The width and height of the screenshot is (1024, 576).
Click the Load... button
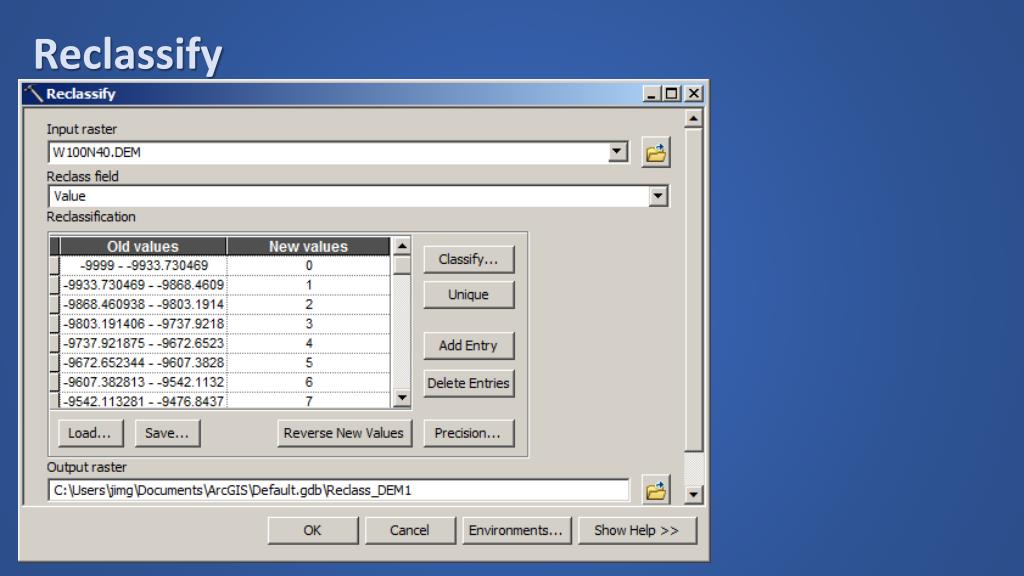click(89, 433)
